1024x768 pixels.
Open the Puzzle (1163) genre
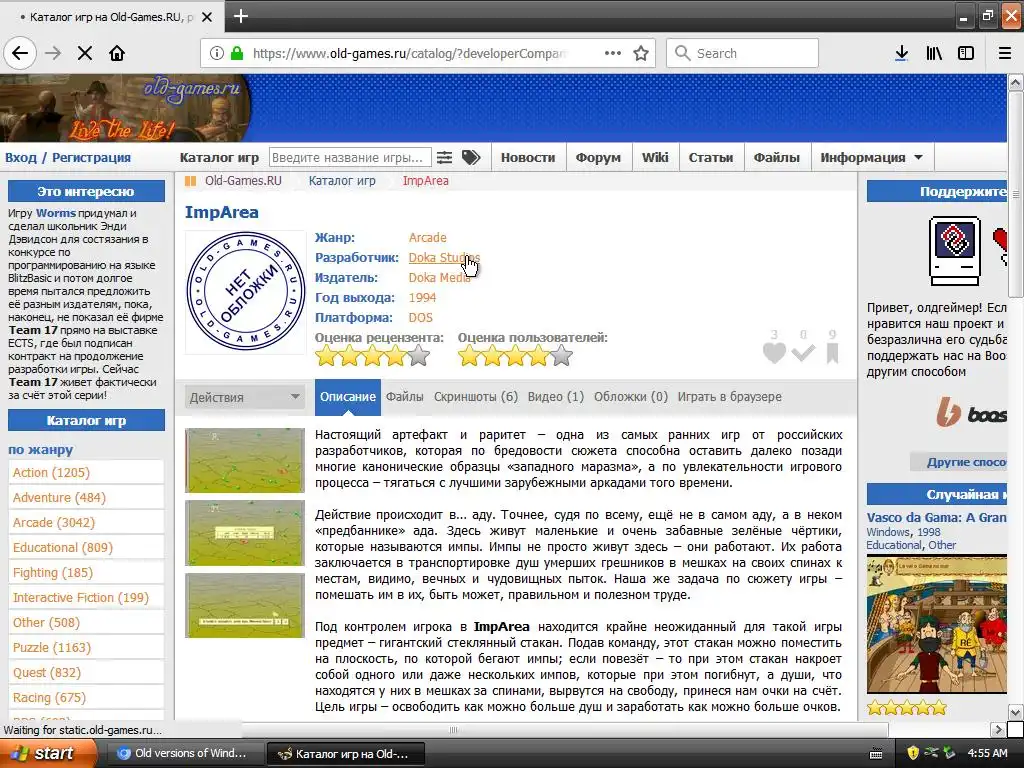(86, 647)
